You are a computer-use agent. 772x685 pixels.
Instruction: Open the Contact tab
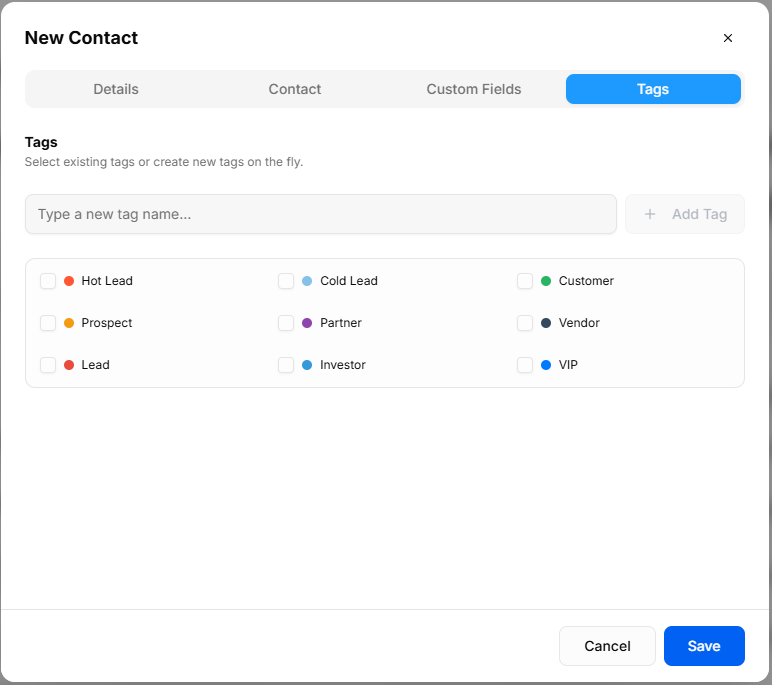tap(295, 89)
